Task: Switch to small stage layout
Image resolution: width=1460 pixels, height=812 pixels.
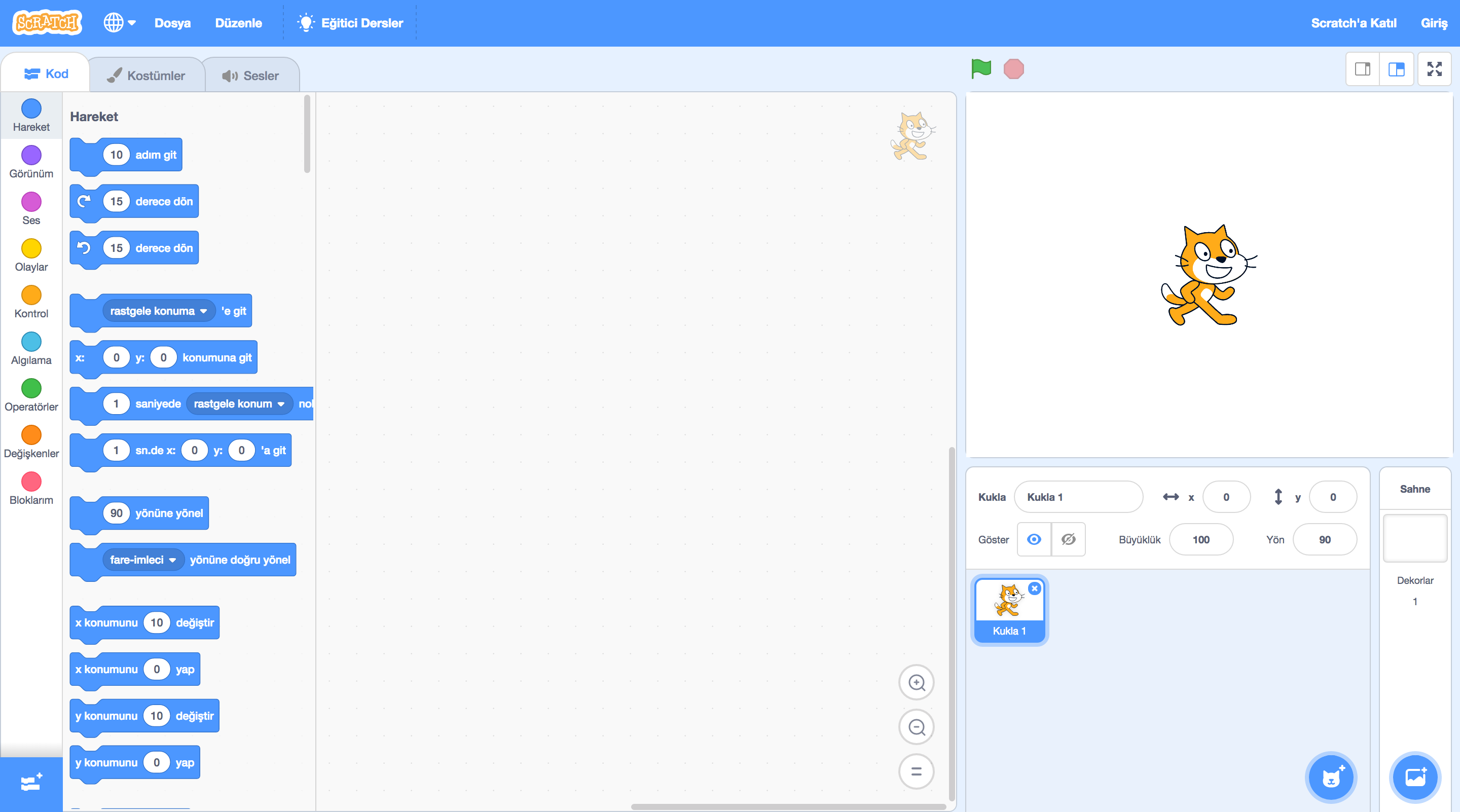Action: 1363,69
